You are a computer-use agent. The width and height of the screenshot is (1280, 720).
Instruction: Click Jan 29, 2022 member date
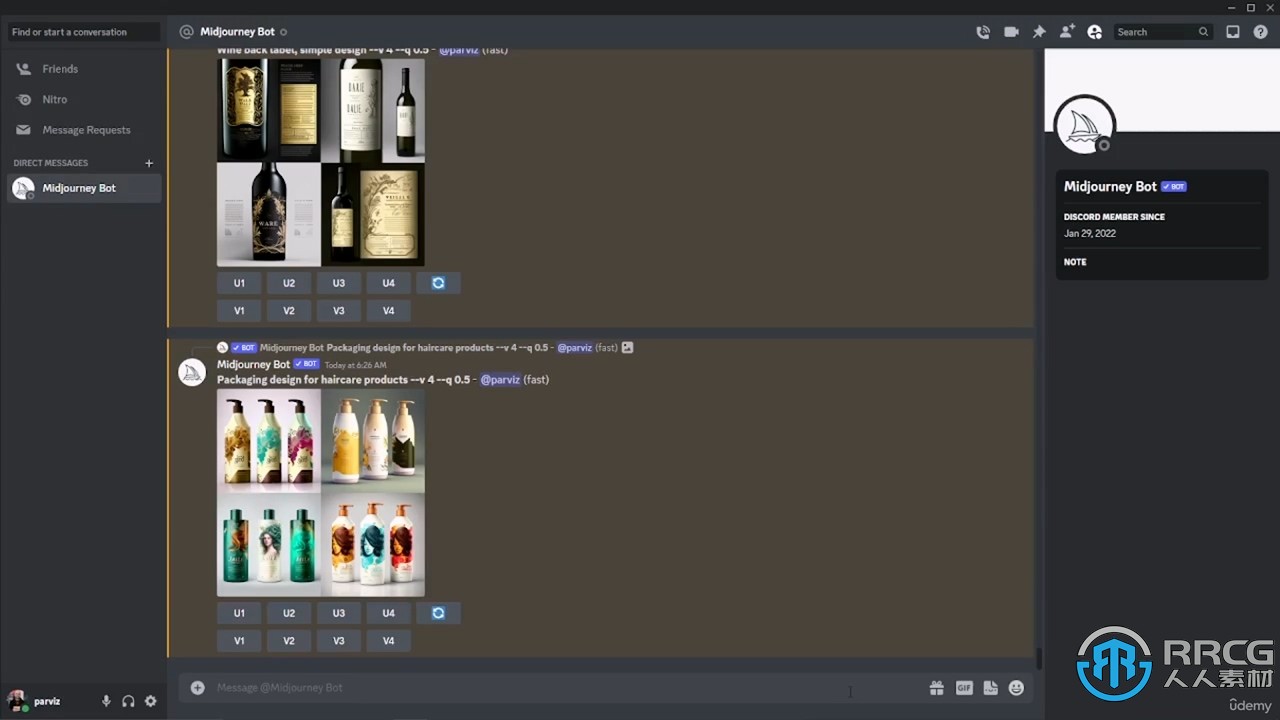point(1090,234)
